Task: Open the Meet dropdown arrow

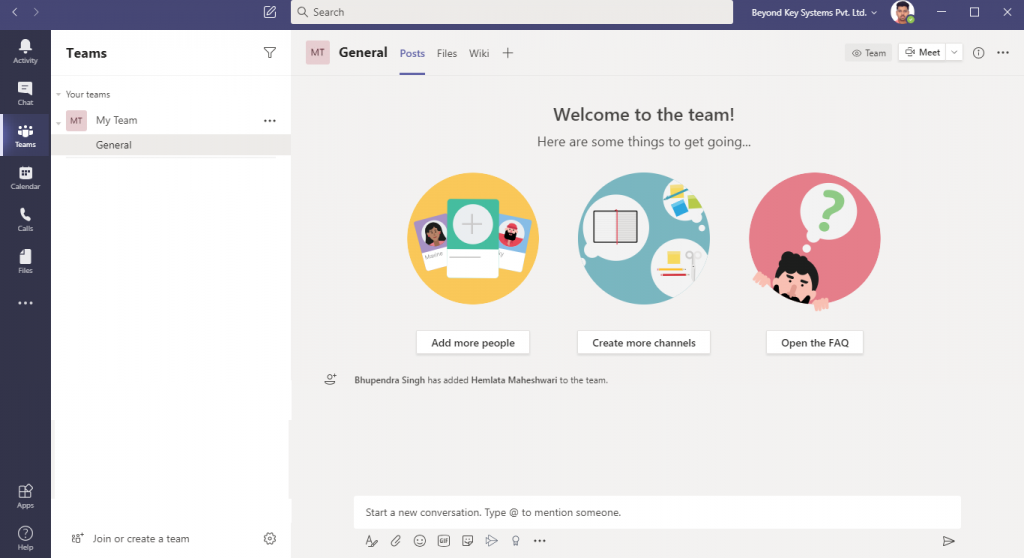Action: click(954, 53)
